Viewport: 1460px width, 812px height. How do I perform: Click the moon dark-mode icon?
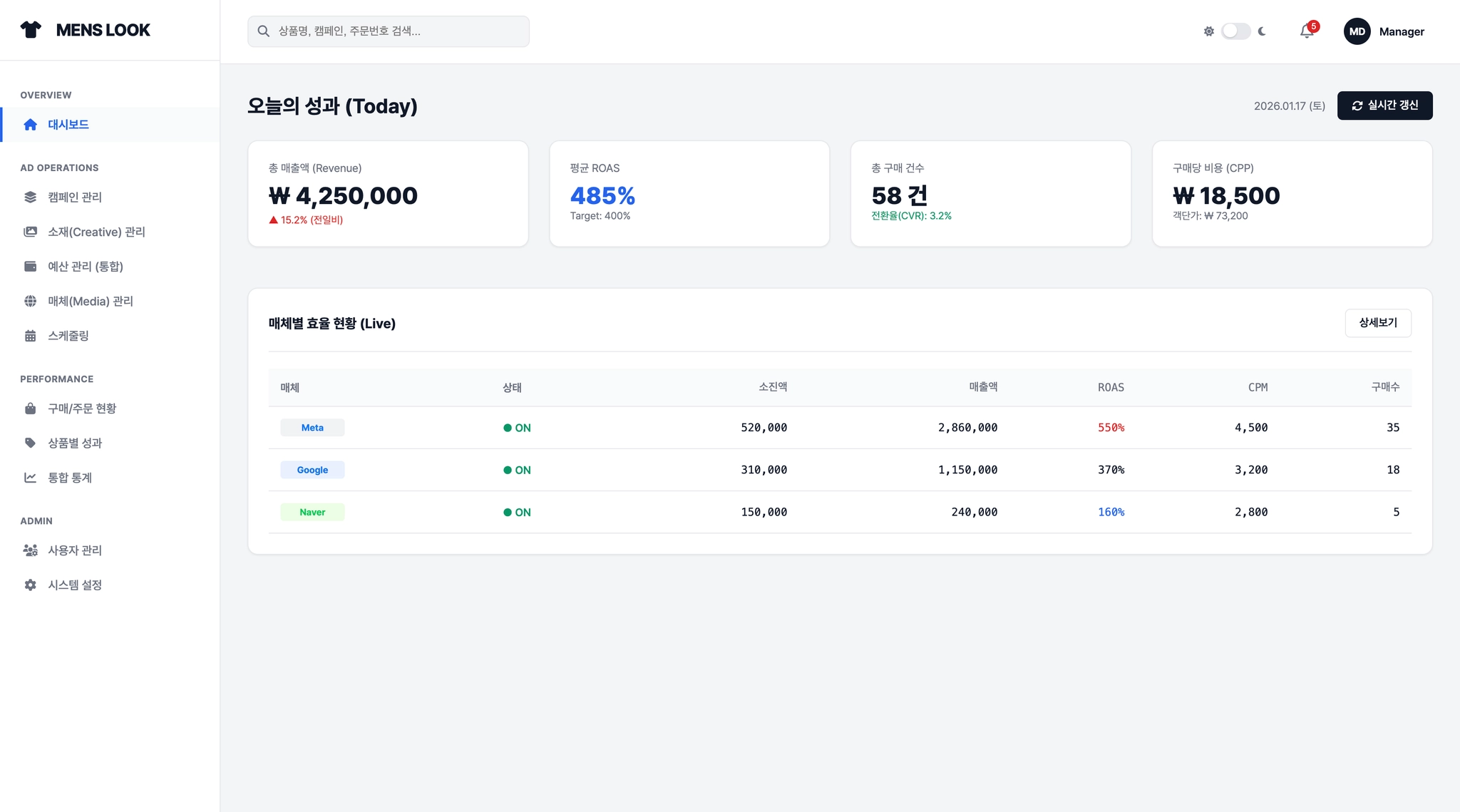tap(1262, 31)
